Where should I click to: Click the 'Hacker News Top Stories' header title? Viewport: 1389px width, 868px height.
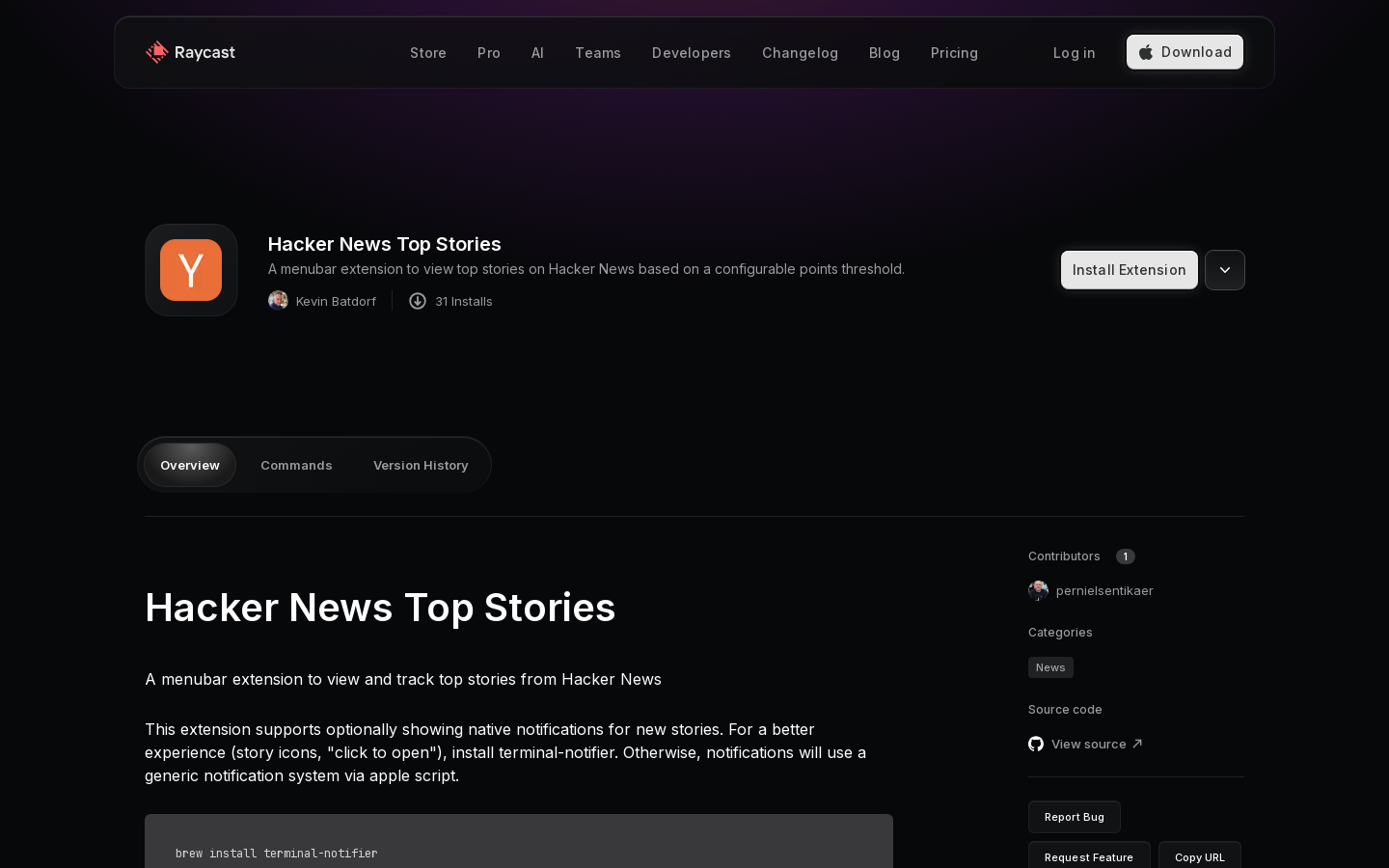coord(385,244)
